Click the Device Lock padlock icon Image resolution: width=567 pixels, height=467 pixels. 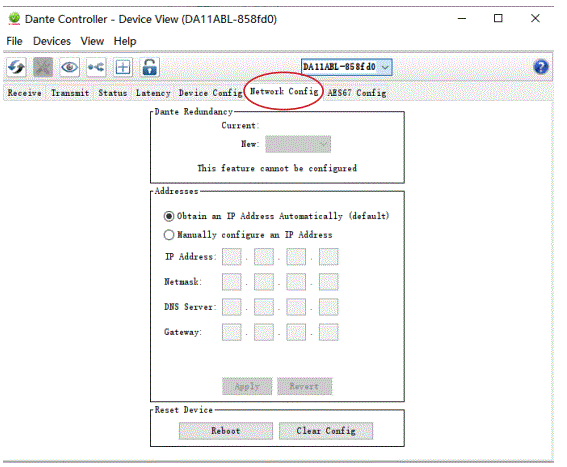click(150, 67)
